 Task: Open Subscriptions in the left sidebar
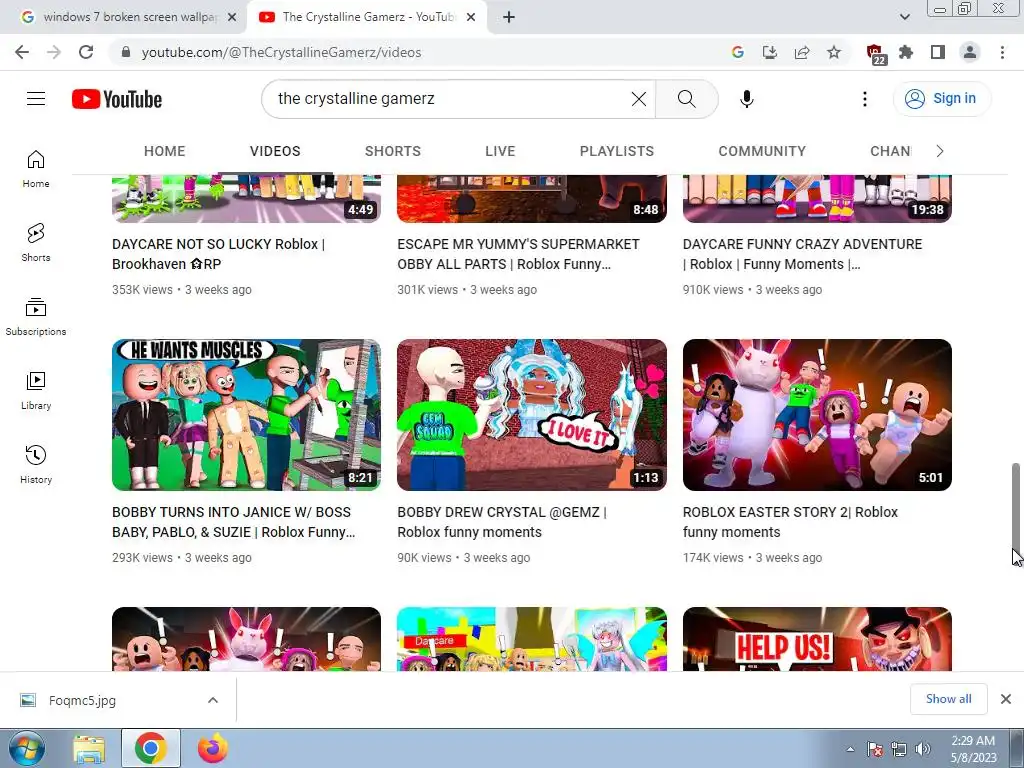click(x=36, y=317)
